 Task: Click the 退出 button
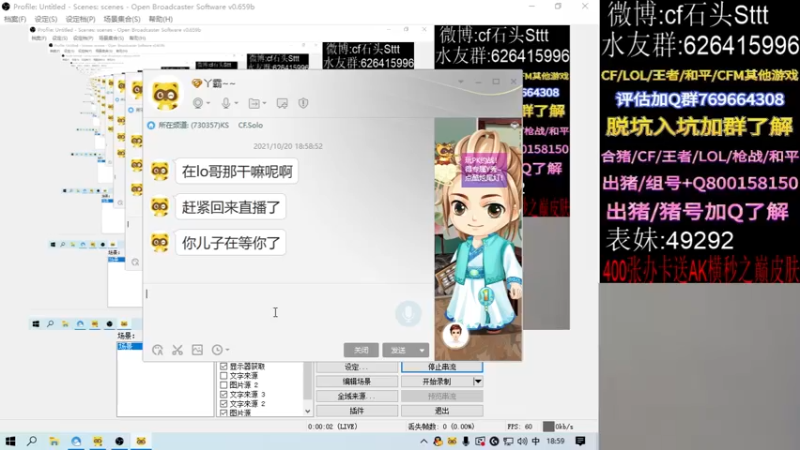tap(442, 411)
